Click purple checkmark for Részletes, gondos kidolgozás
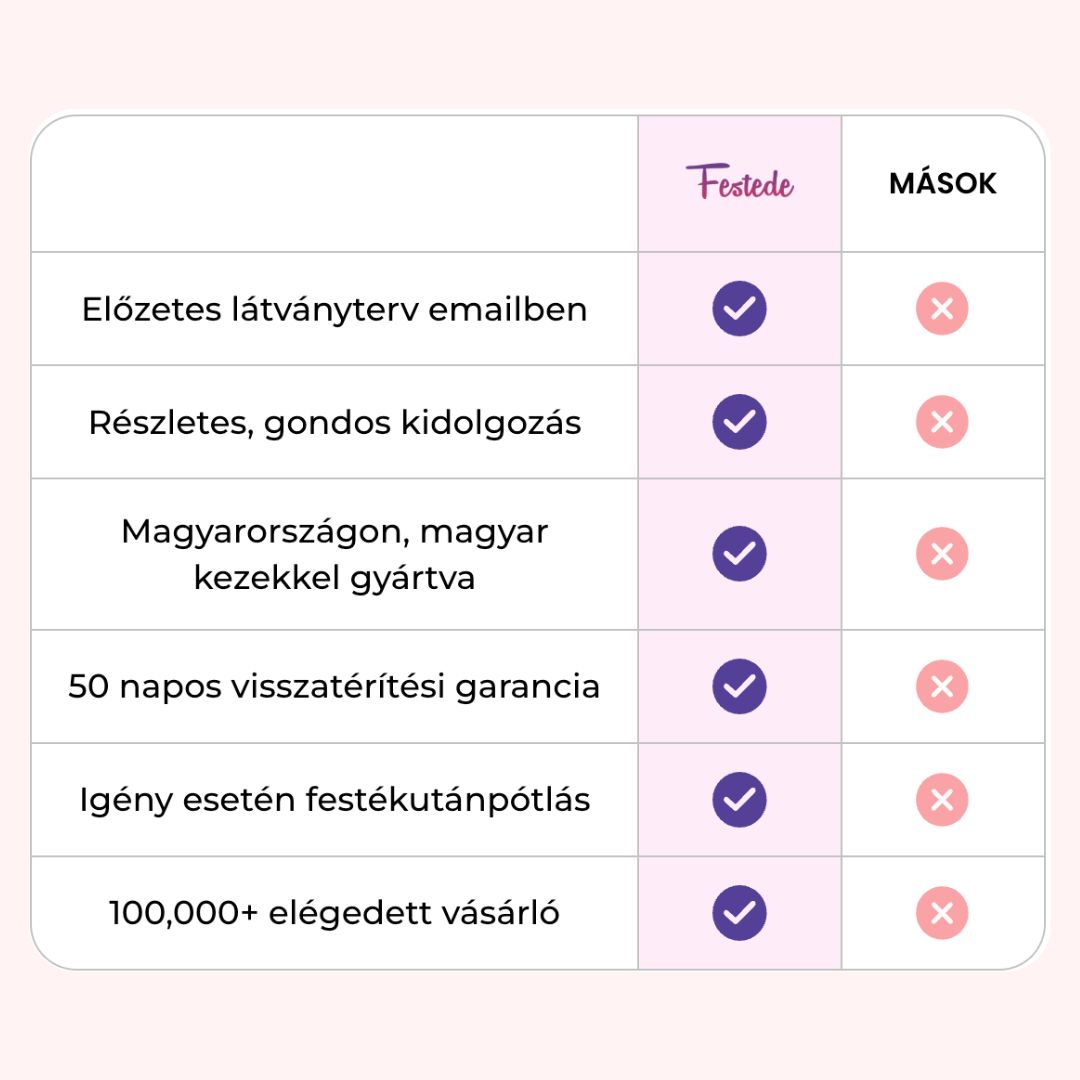 (739, 422)
